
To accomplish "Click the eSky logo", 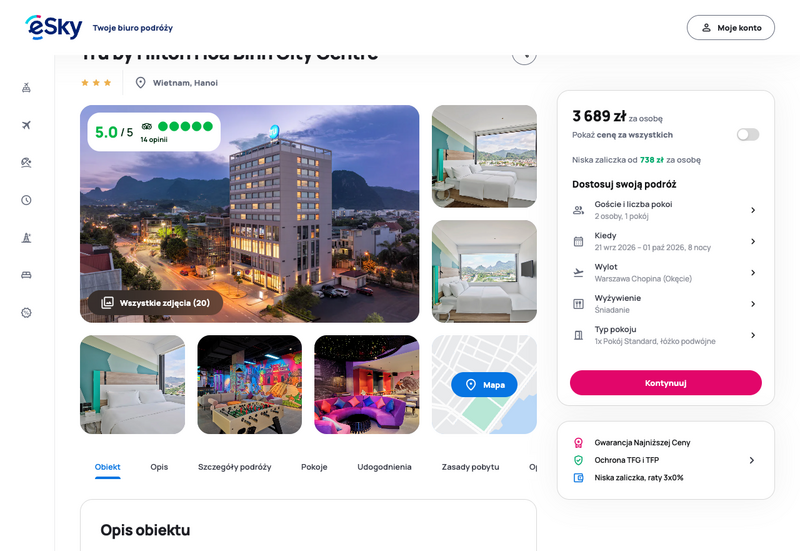I will [x=54, y=27].
